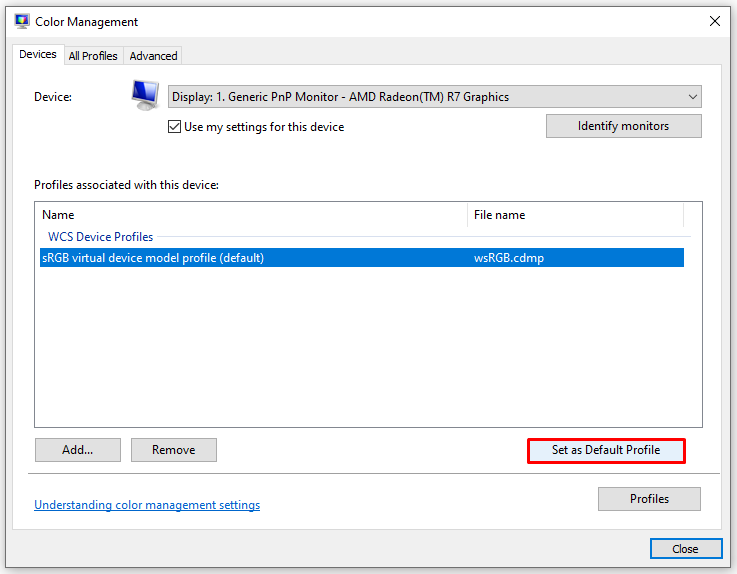Toggle 'Use my settings for this device'
The image size is (737, 574).
coord(175,127)
